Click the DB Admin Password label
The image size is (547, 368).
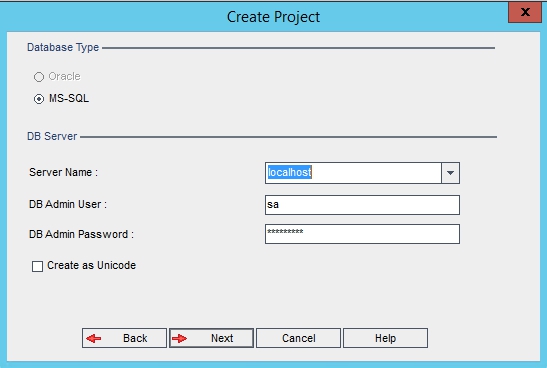coord(81,234)
